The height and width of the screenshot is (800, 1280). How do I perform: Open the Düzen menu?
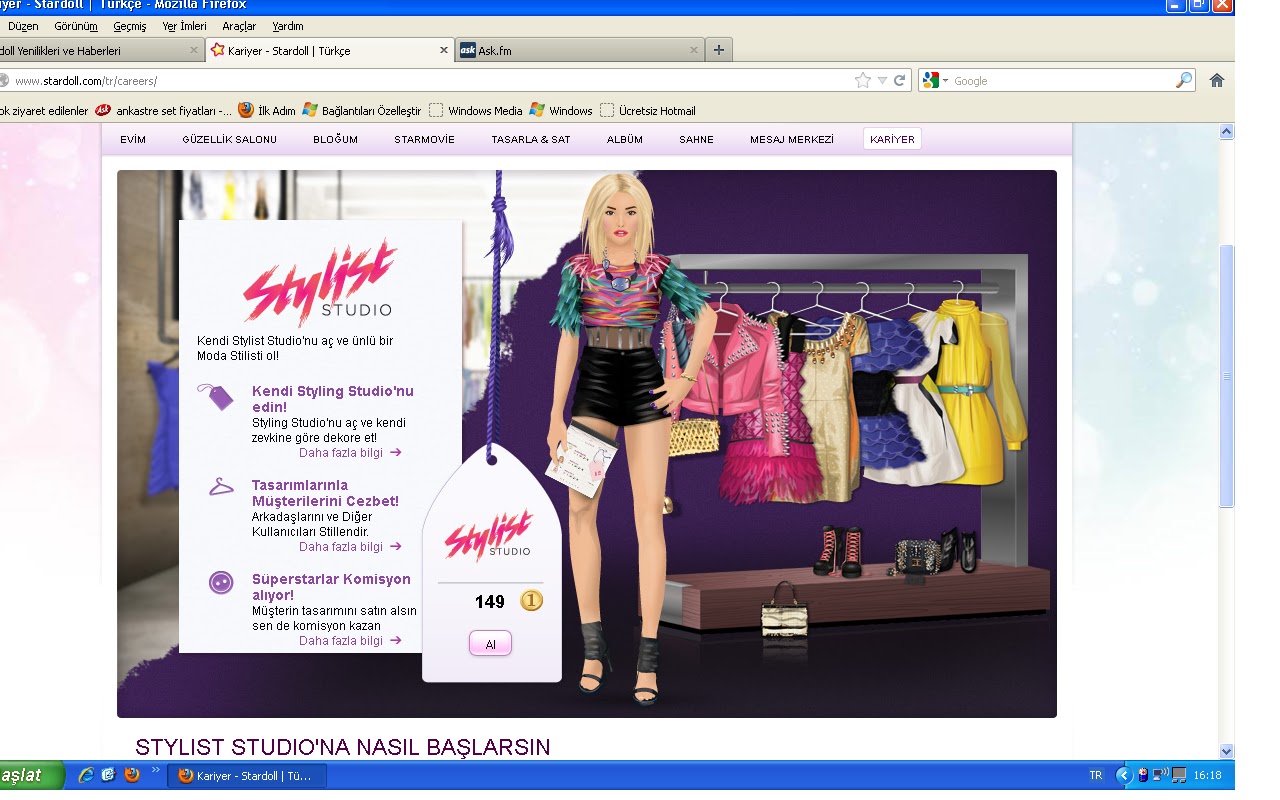(23, 26)
